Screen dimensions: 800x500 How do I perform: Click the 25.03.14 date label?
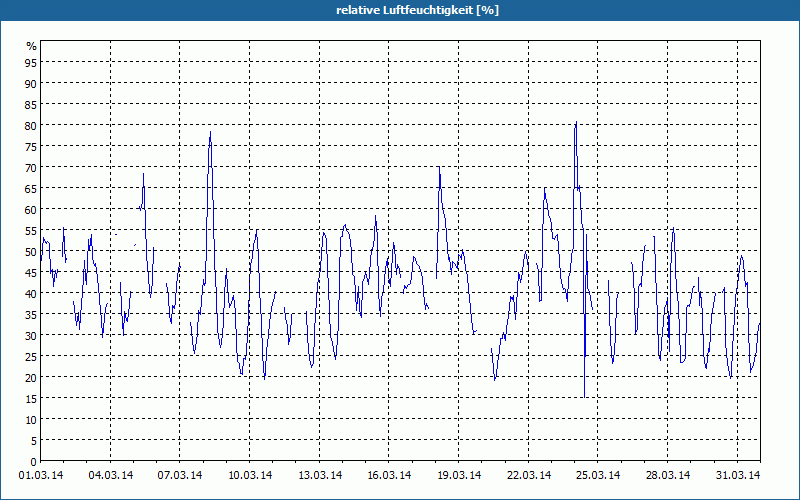pyautogui.click(x=598, y=475)
